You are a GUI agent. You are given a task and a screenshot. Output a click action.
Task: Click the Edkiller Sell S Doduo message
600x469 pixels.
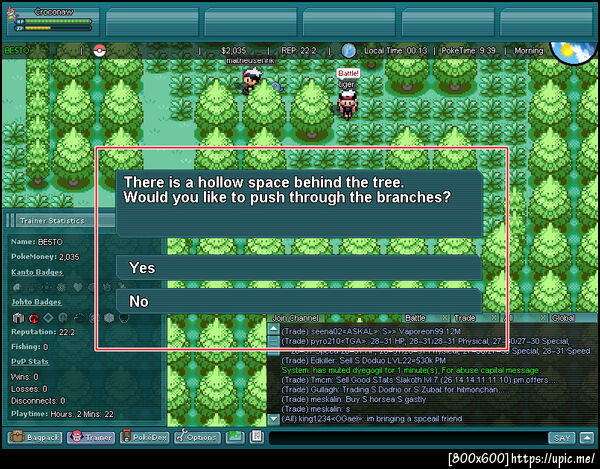pos(364,360)
